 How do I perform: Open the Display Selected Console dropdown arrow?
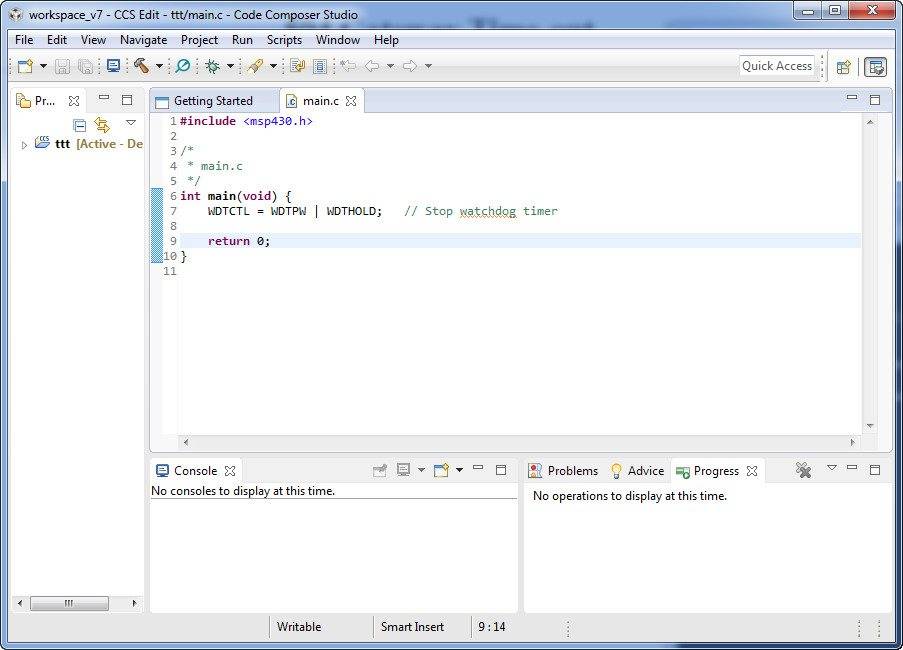click(422, 470)
